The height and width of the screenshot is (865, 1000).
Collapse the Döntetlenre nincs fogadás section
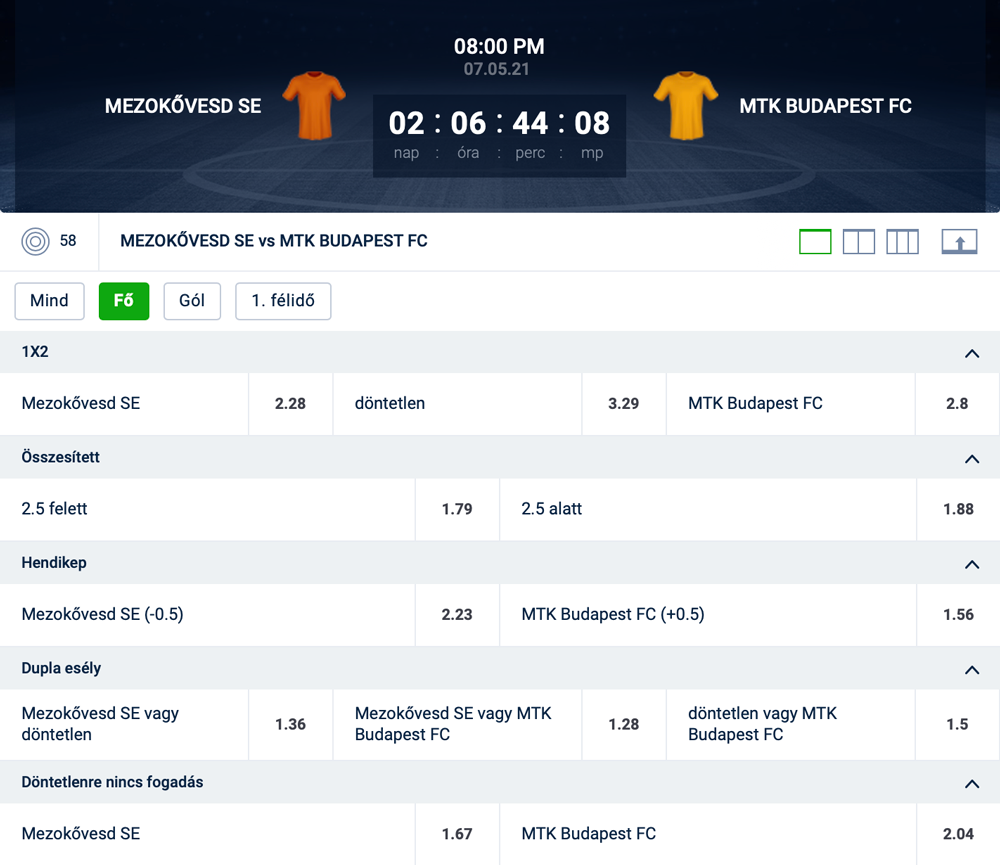[972, 783]
